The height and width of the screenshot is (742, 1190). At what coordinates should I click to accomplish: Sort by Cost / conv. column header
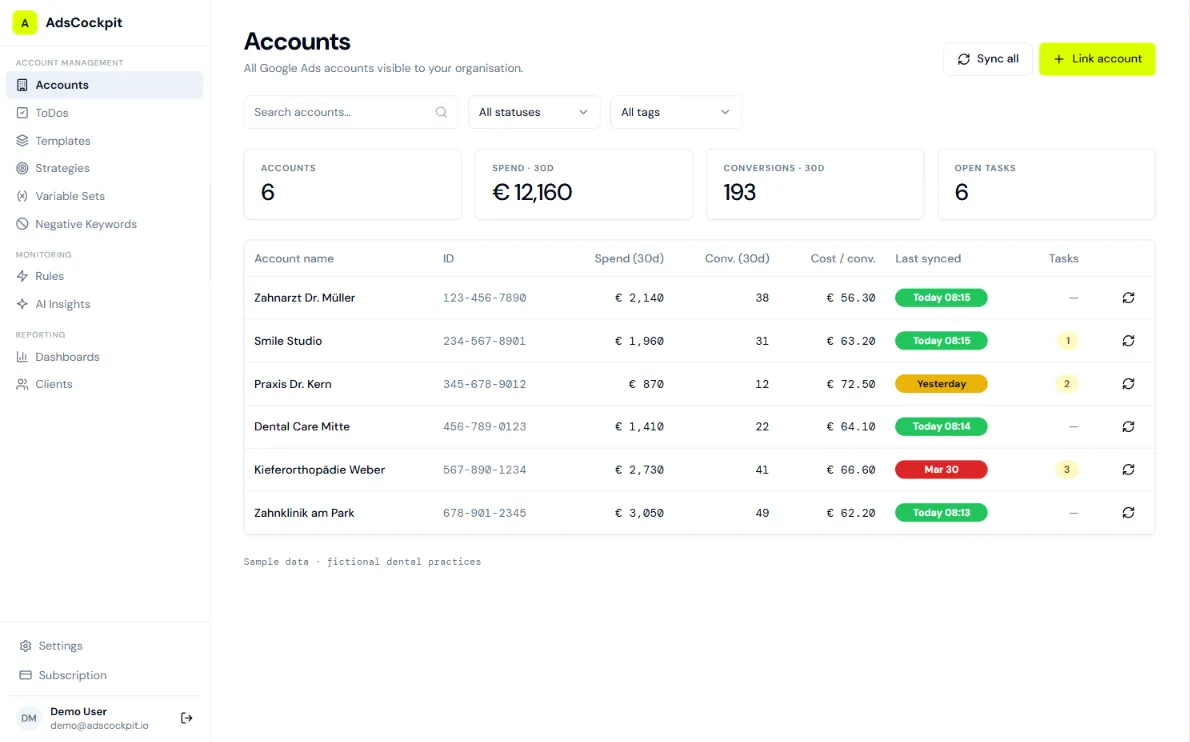pyautogui.click(x=842, y=259)
